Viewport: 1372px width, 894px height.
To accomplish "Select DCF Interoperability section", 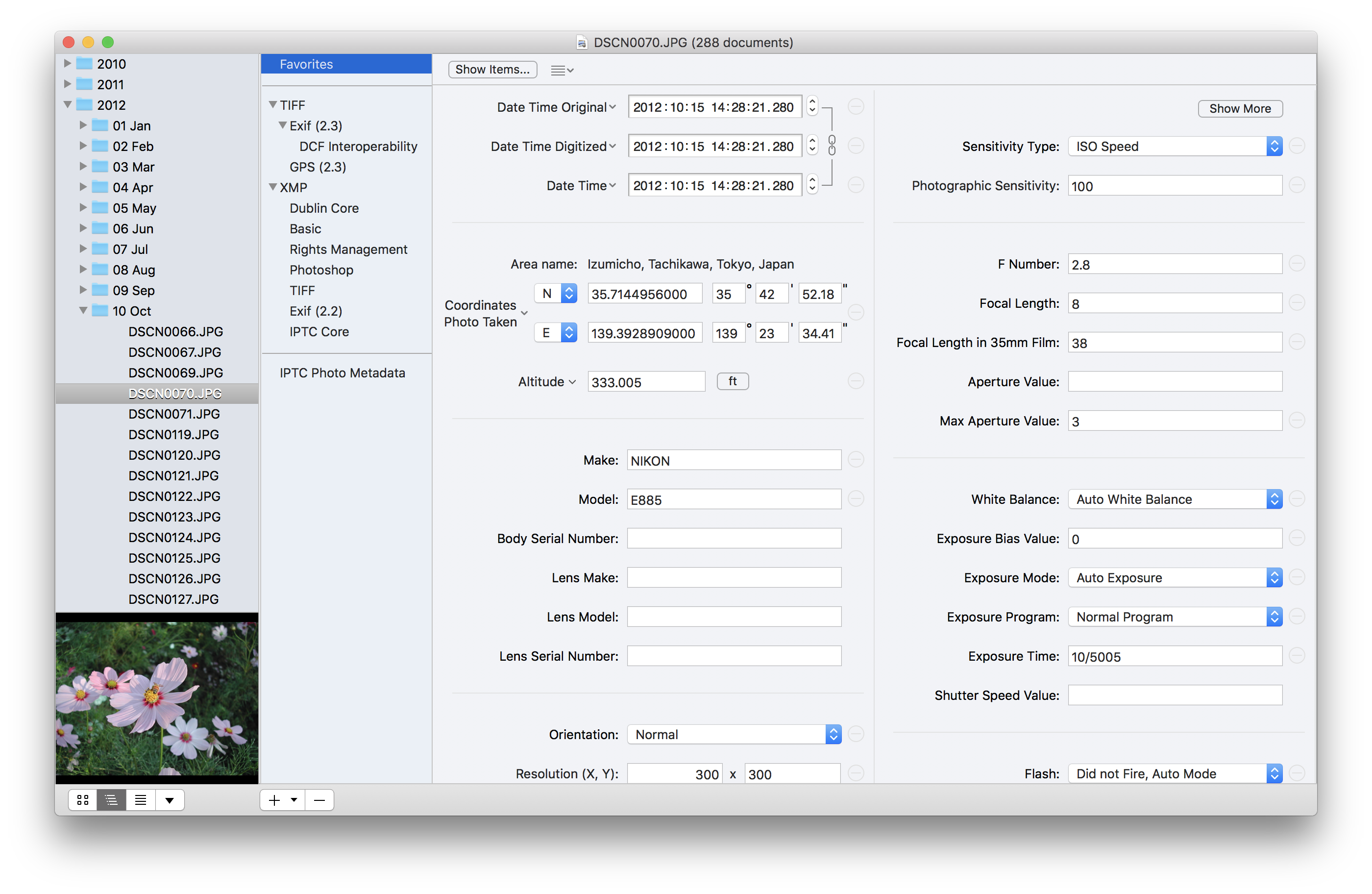I will click(358, 146).
